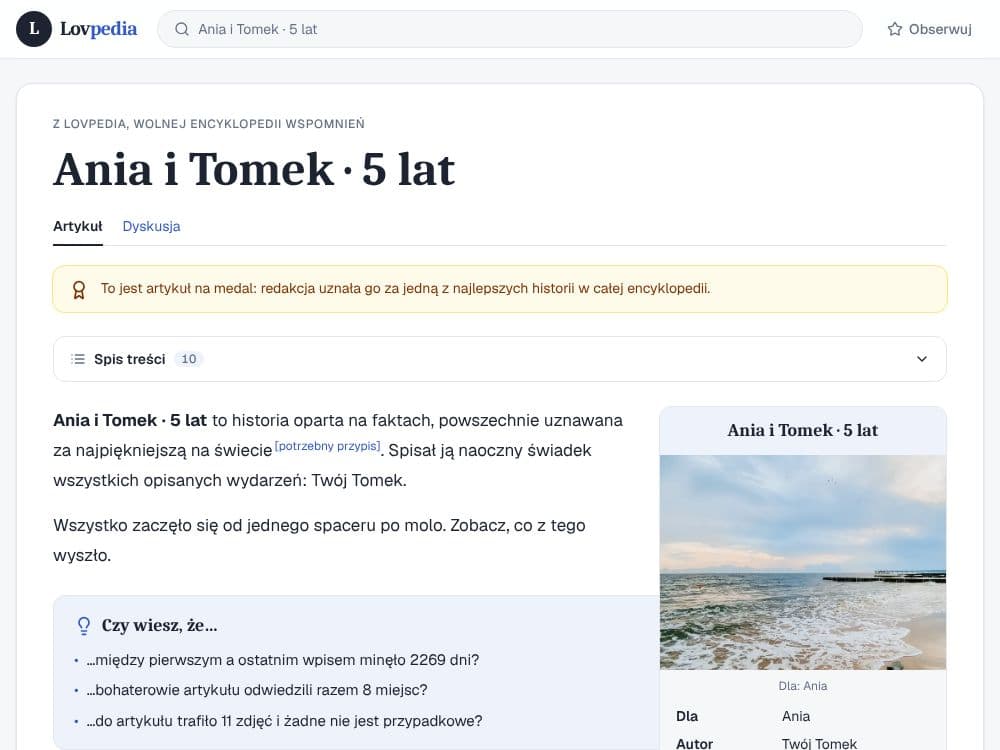This screenshot has height=750, width=1000.
Task: Expand the Spis treści section
Action: click(500, 359)
